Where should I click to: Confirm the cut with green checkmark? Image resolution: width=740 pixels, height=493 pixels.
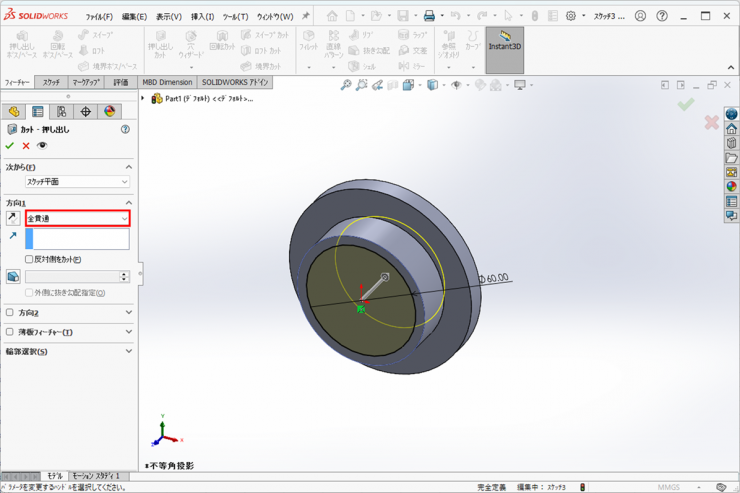(x=10, y=146)
